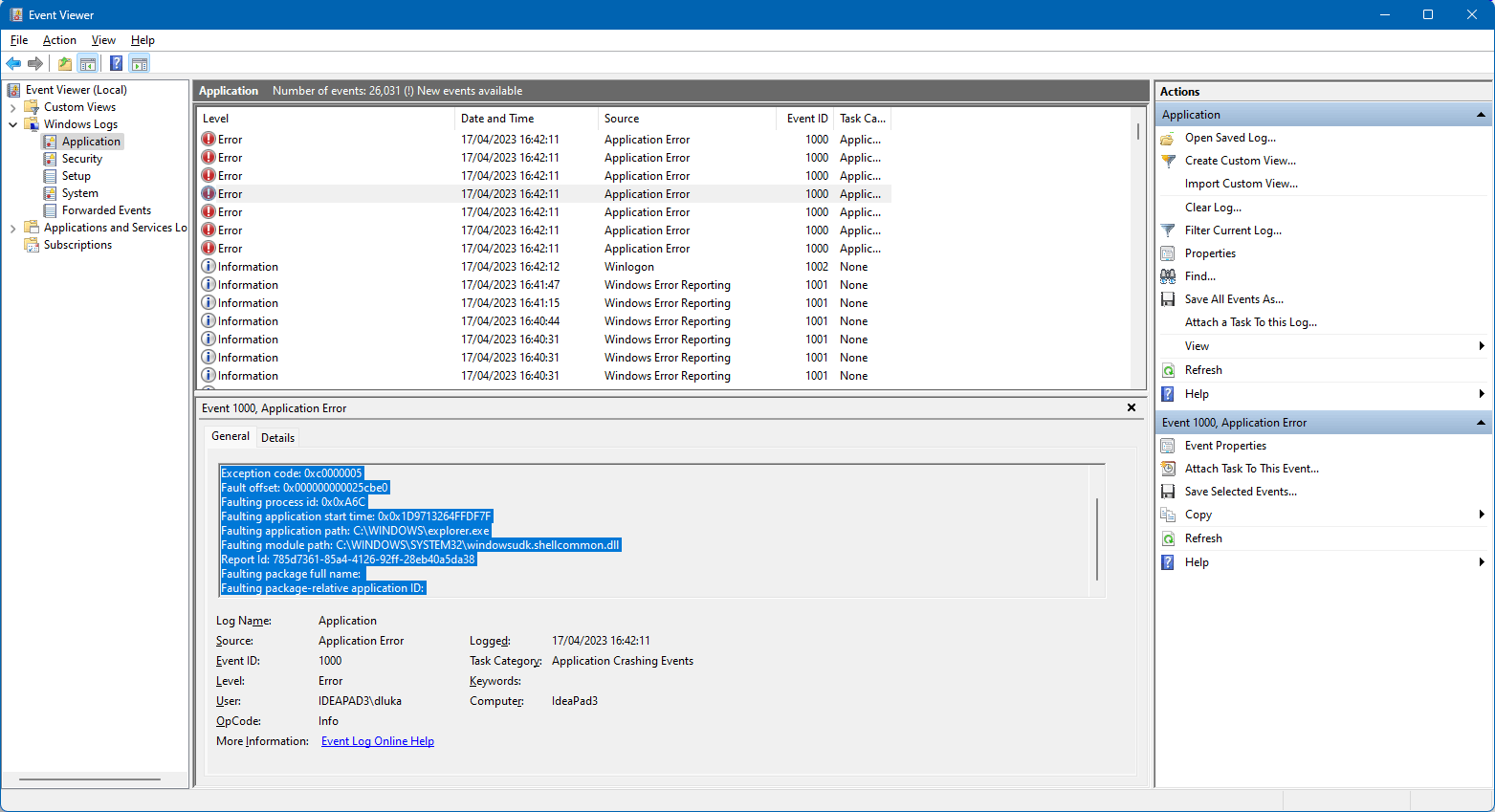Click the Save All Events As disk icon

(1168, 298)
